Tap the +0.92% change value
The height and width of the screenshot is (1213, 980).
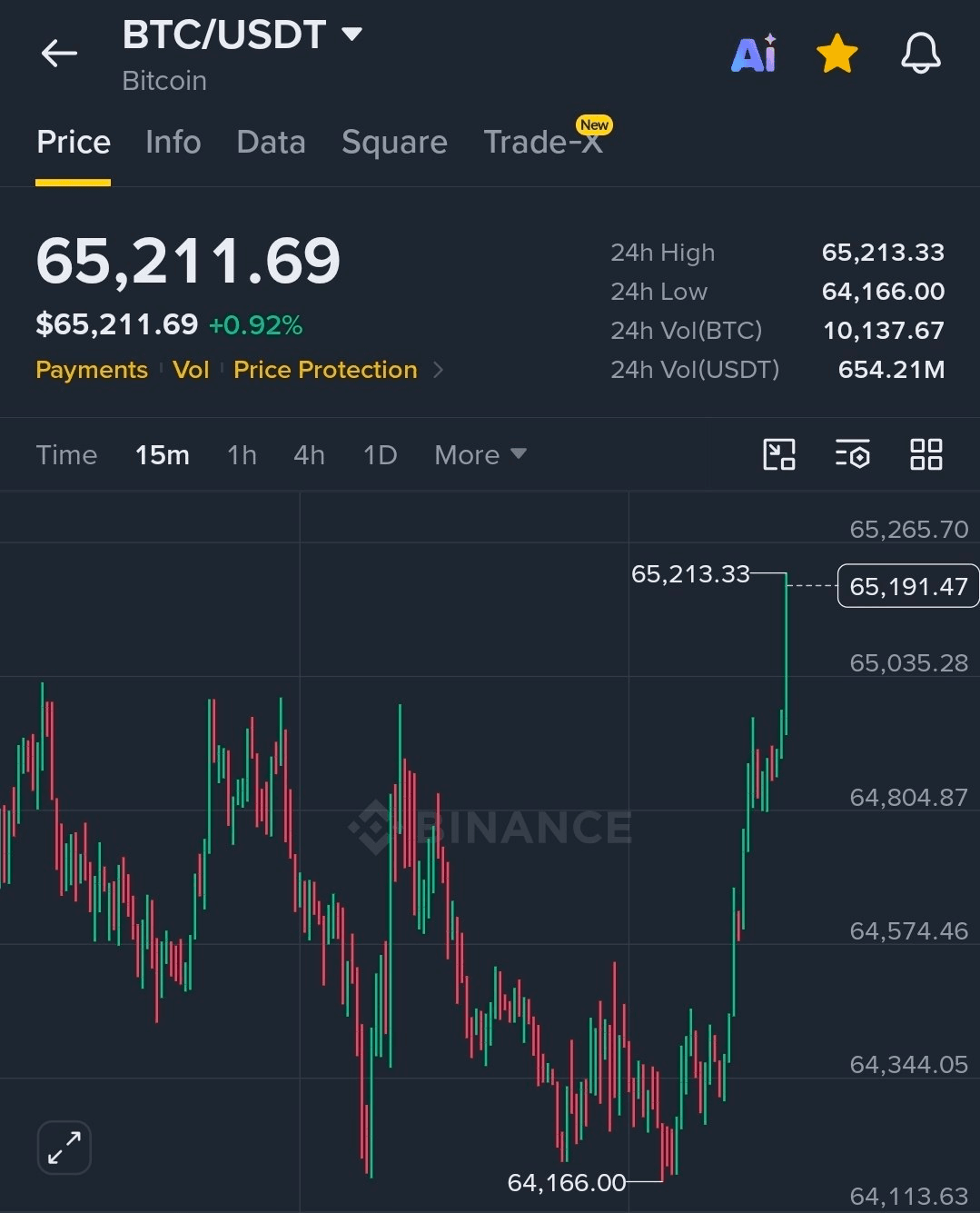[256, 325]
